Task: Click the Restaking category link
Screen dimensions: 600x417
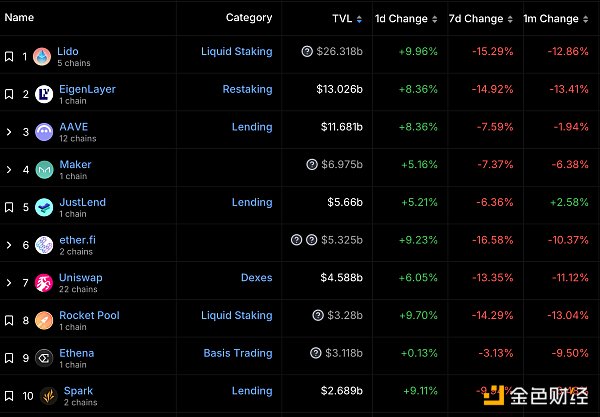Action: [x=247, y=89]
